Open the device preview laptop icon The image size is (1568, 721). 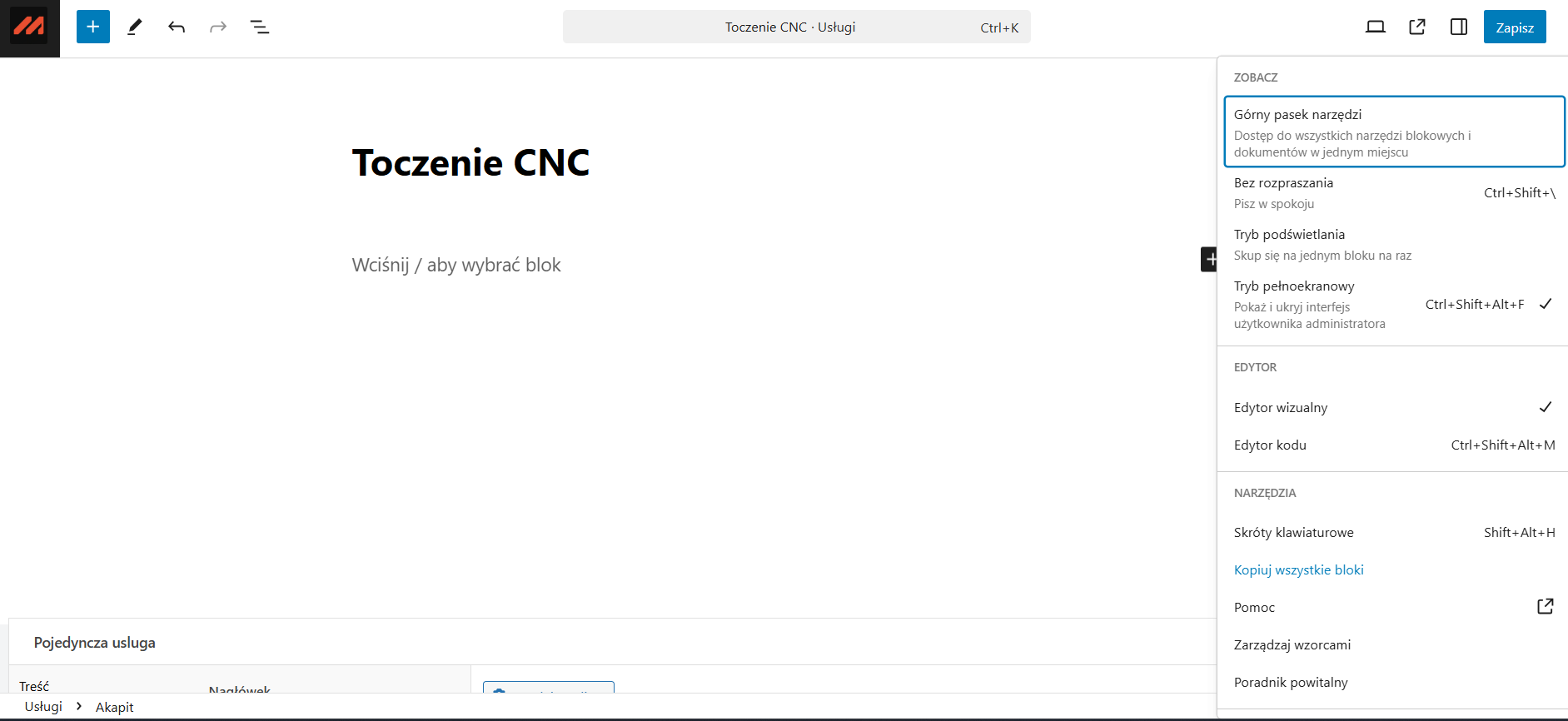[x=1376, y=27]
